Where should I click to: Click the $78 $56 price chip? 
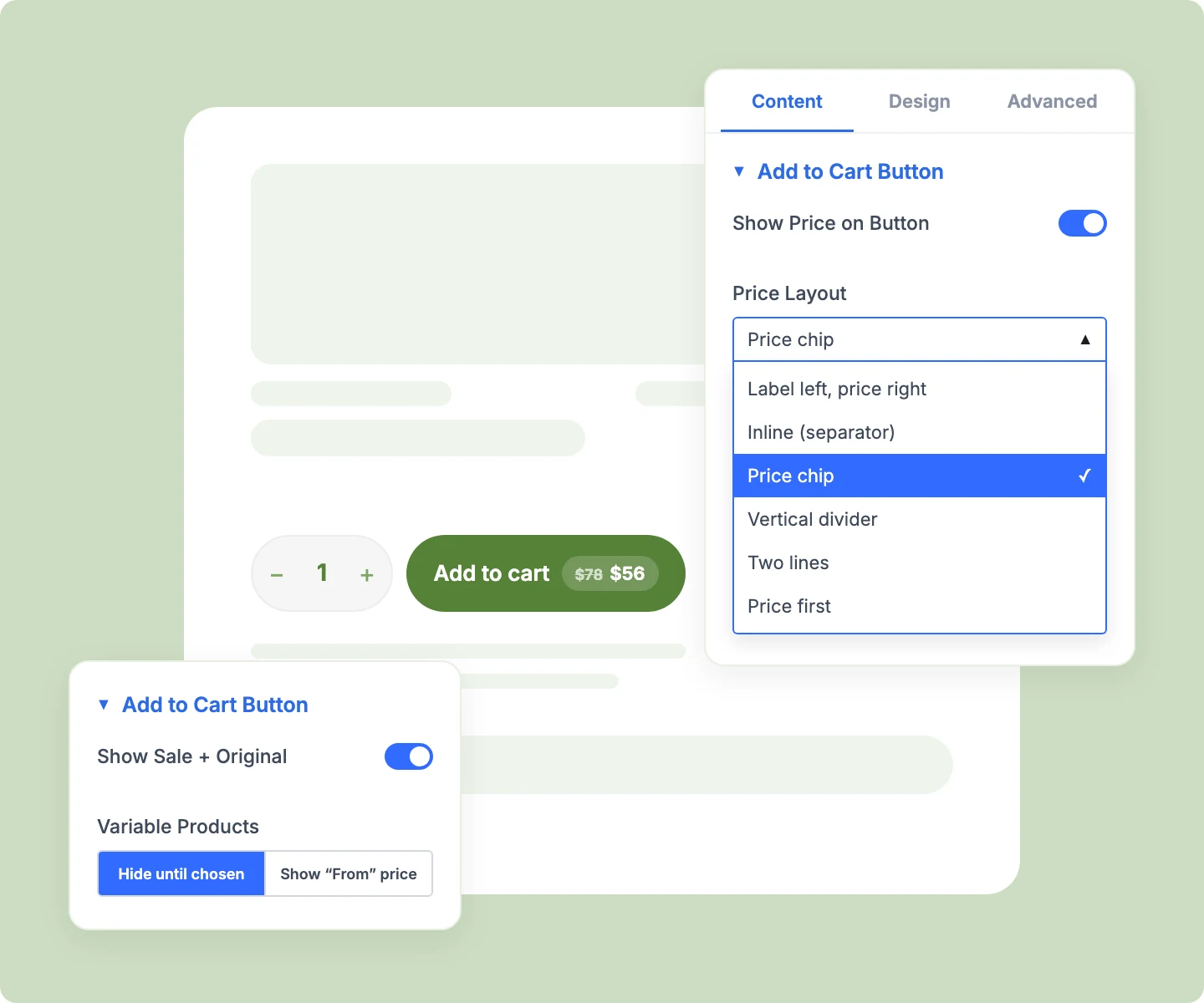[610, 573]
